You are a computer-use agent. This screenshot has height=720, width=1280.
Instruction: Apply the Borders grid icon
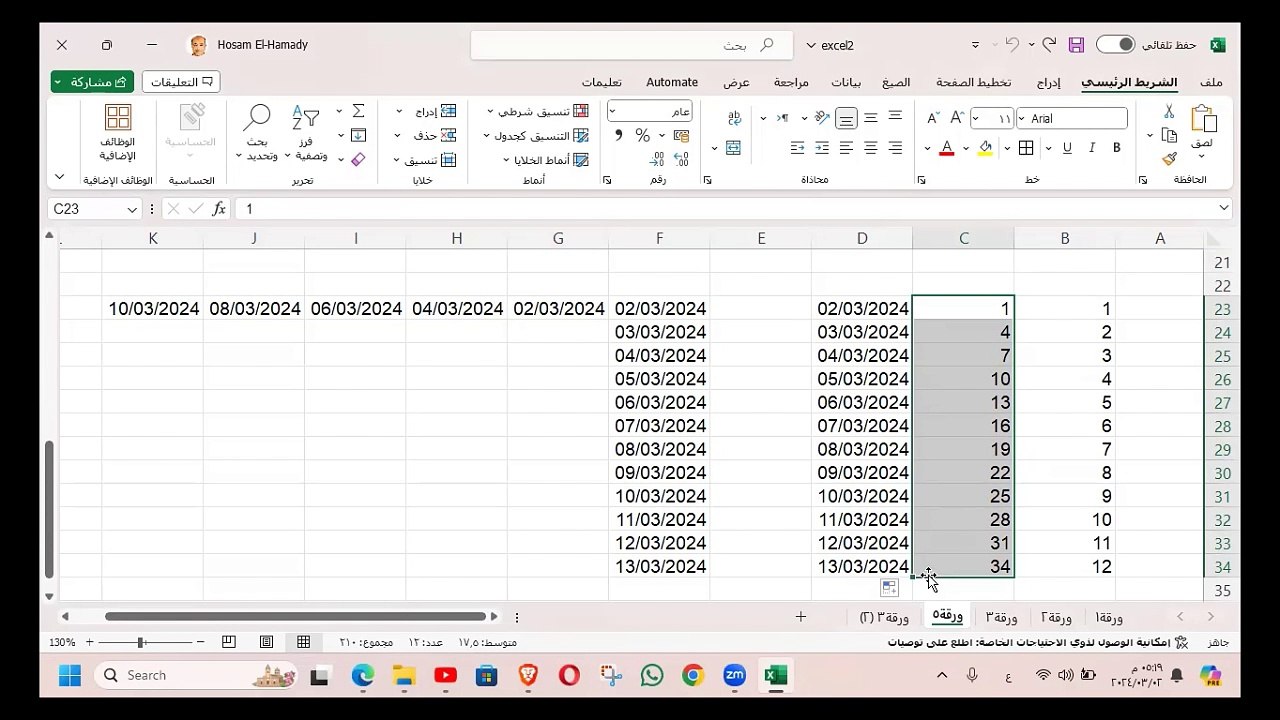[x=1026, y=148]
